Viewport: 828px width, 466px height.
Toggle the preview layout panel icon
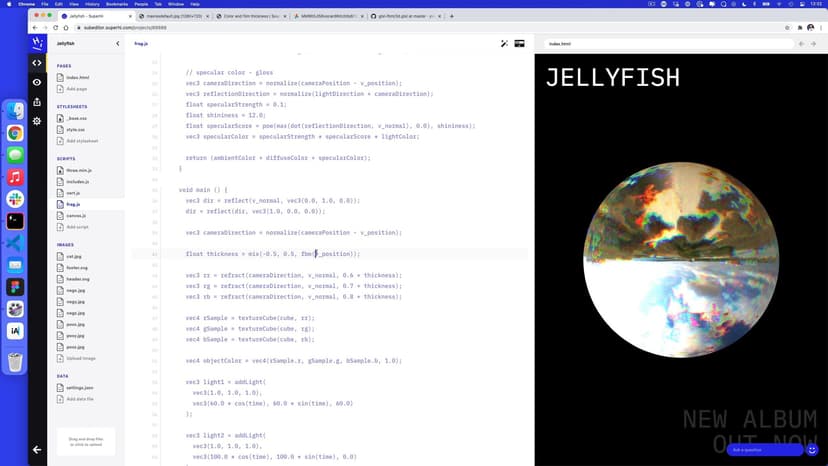520,44
